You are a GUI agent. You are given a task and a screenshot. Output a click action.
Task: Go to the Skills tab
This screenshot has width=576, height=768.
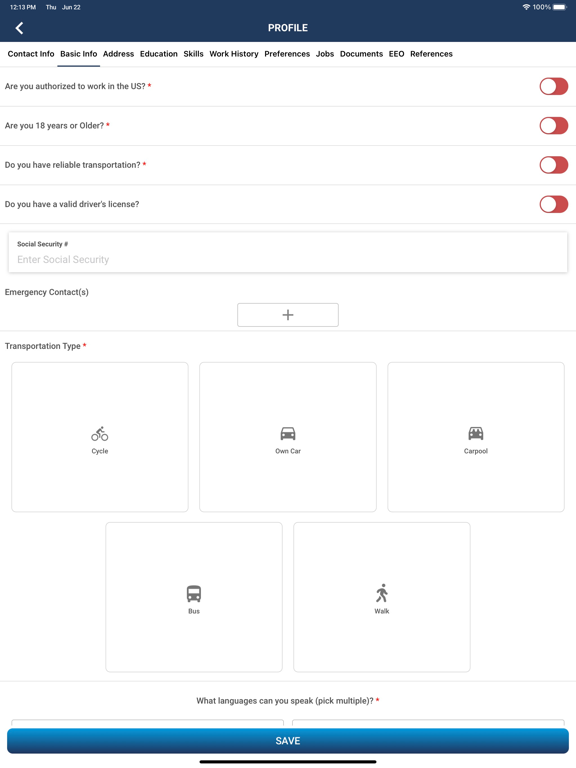tap(193, 54)
